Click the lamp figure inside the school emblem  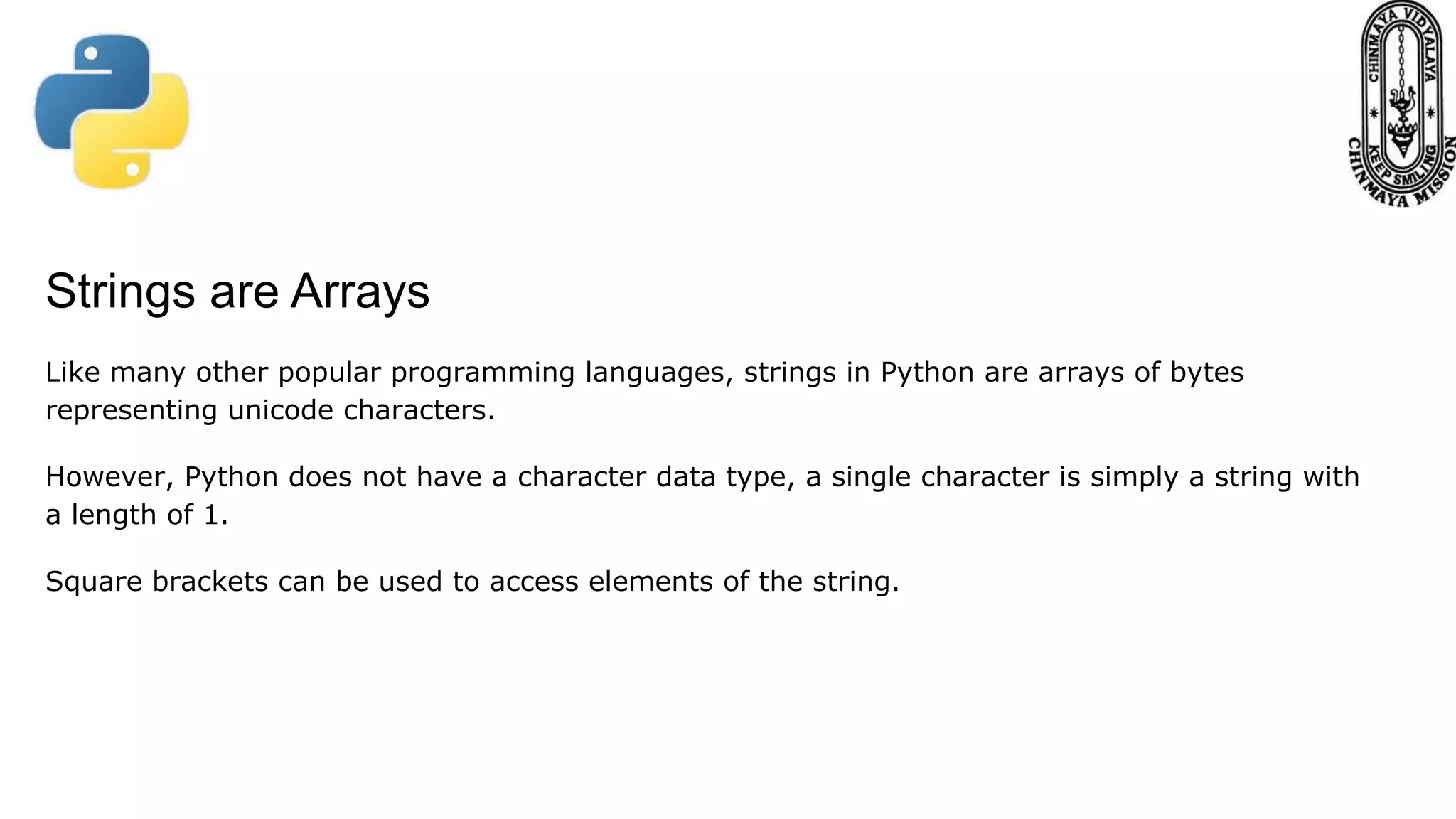[x=1402, y=122]
